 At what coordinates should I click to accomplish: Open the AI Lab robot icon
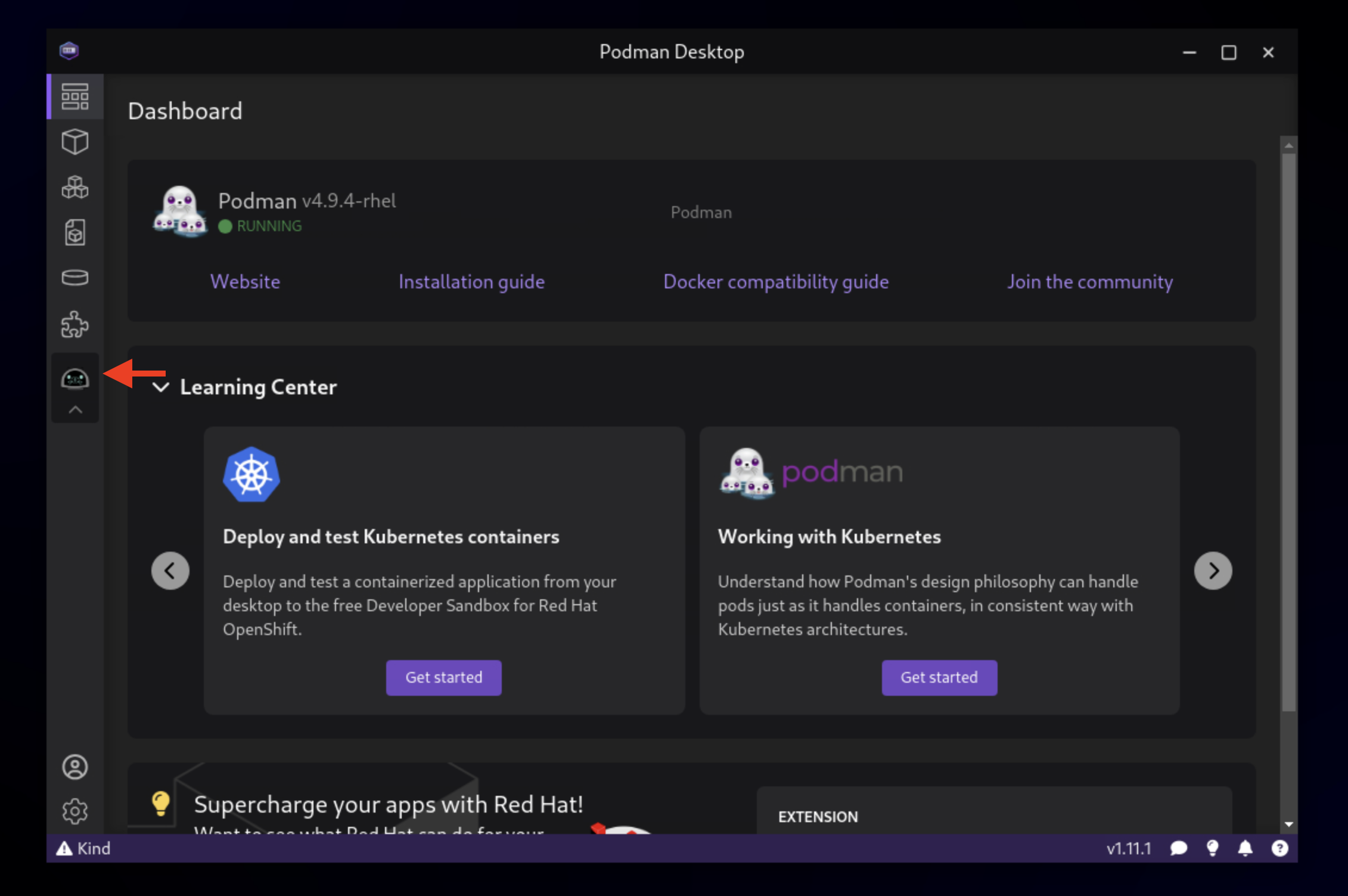tap(75, 378)
